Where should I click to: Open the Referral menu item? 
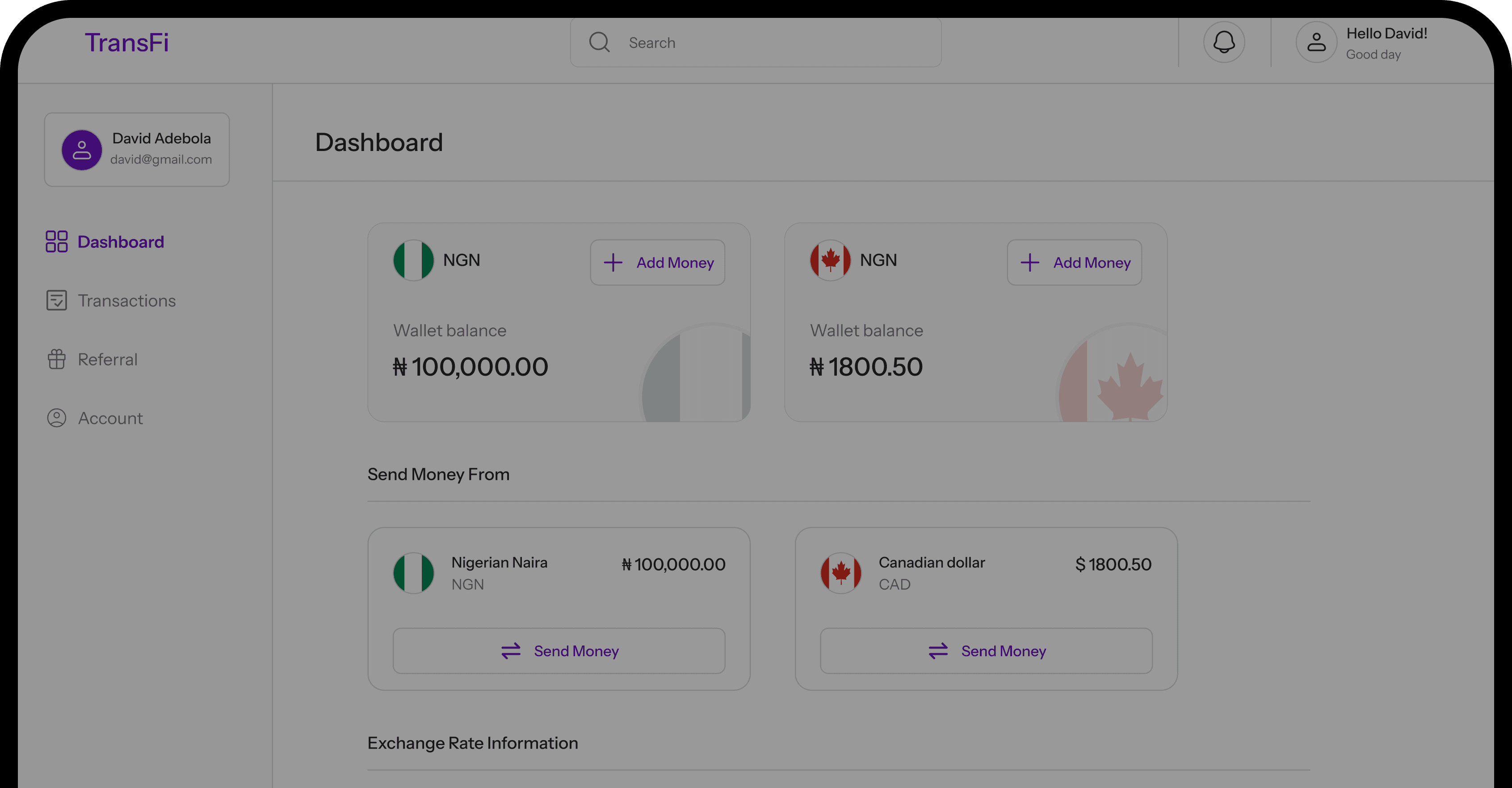(107, 359)
